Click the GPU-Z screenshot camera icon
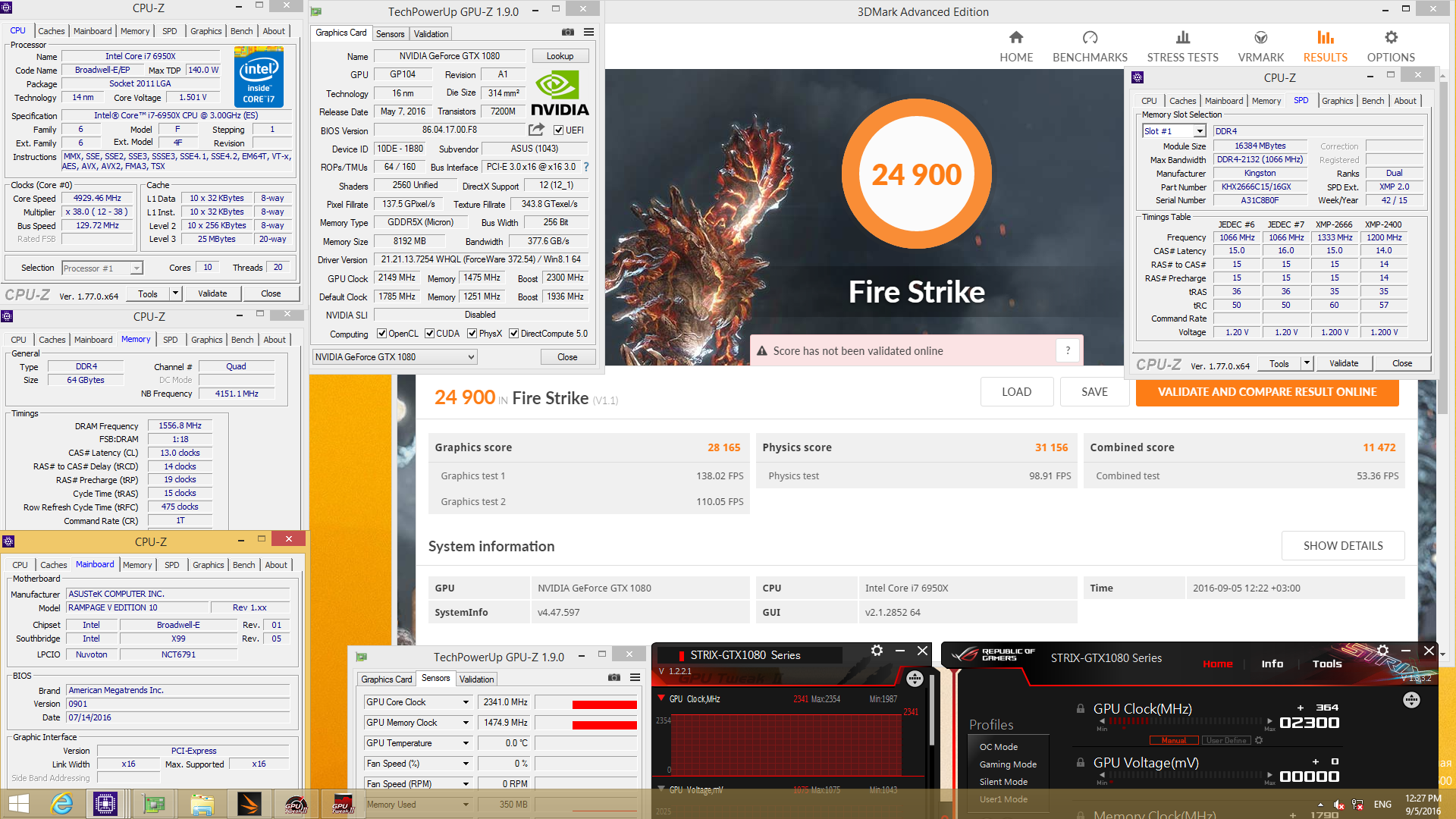 click(567, 32)
